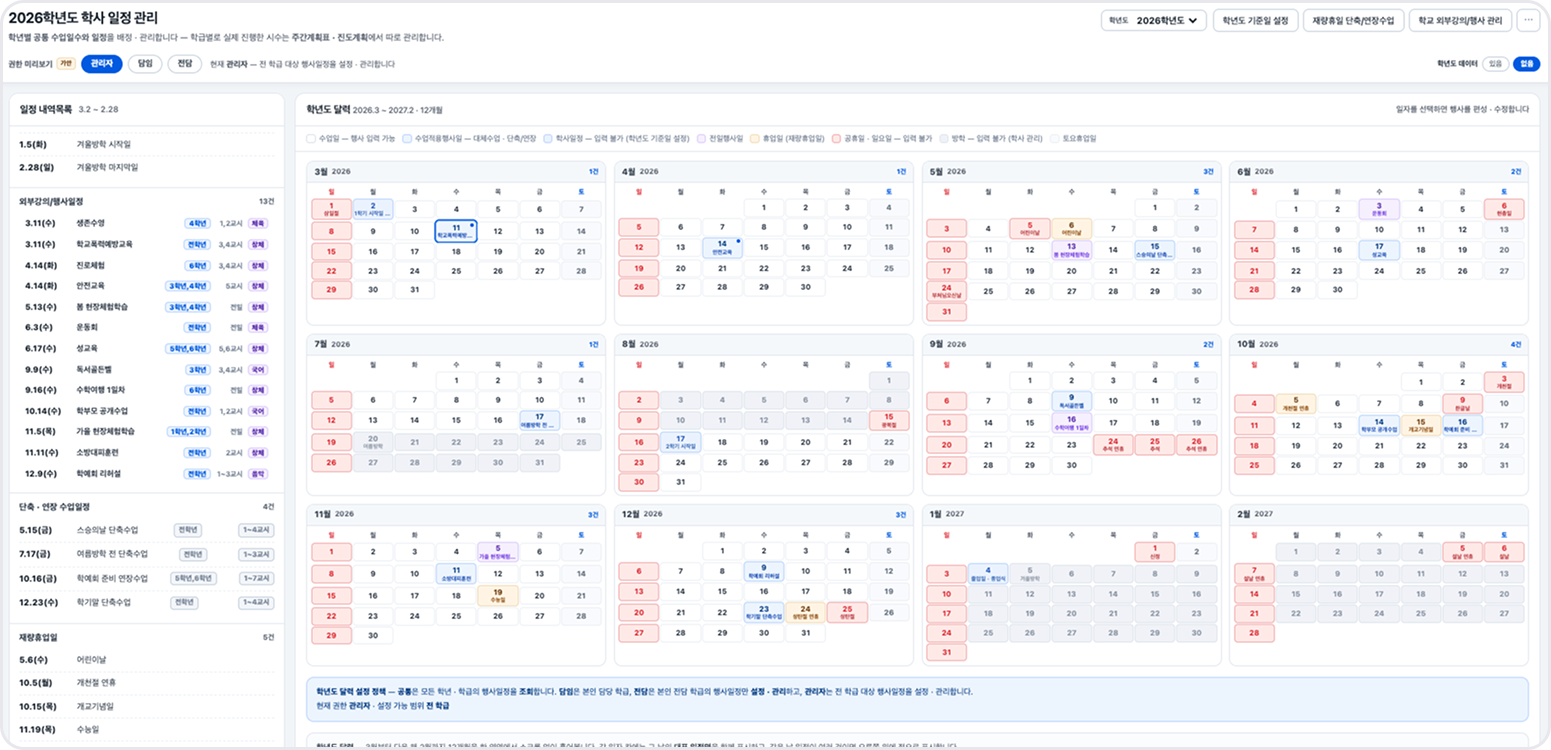The image size is (1551, 750).
Task: Select June 3 운동회 calendar date
Action: point(1378,209)
